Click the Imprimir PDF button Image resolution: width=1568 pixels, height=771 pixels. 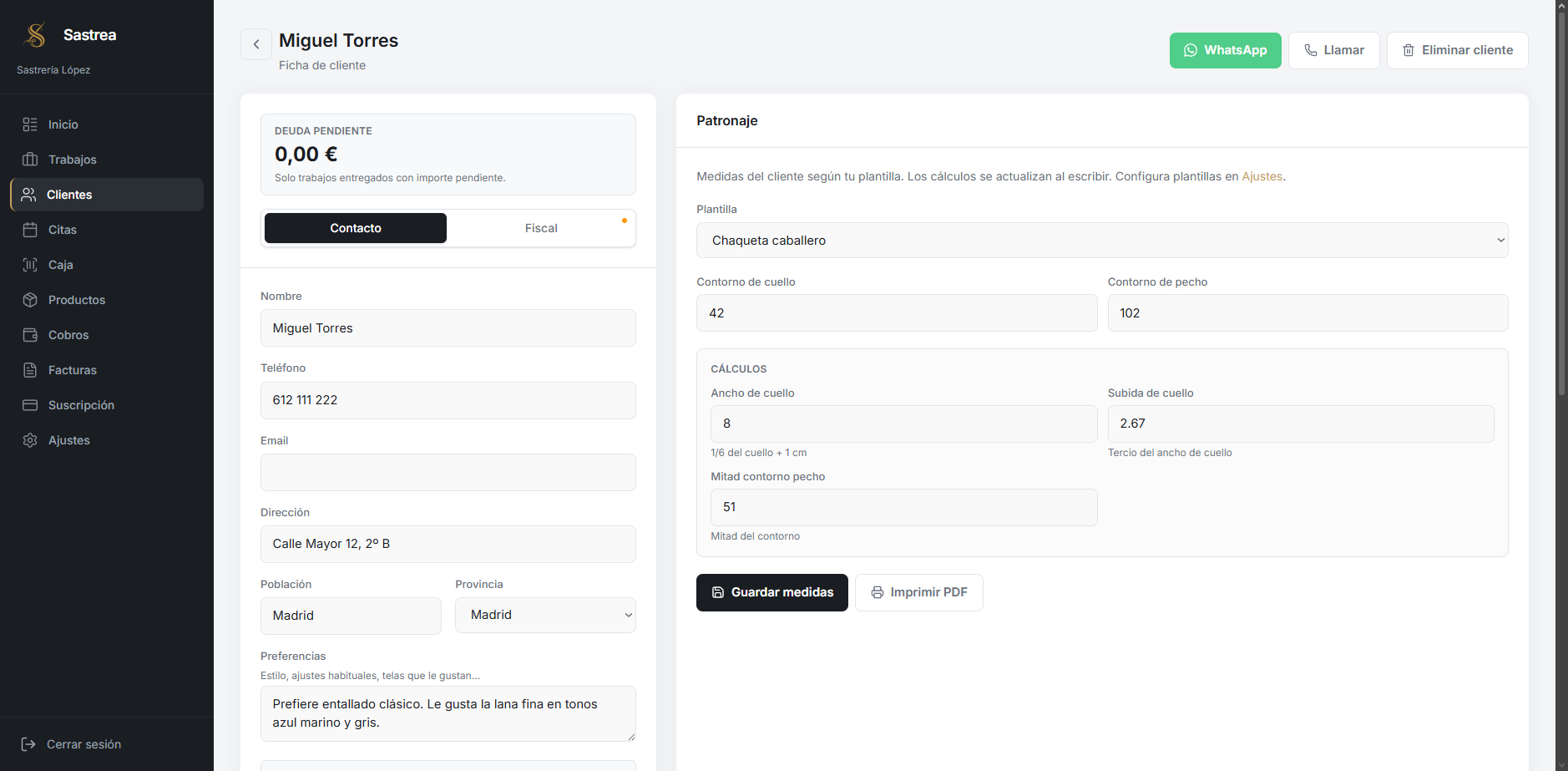[919, 592]
